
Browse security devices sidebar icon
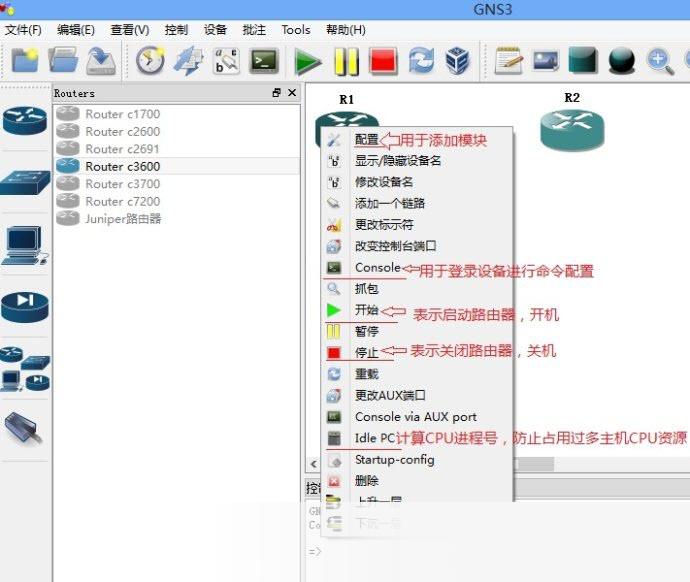click(25, 306)
